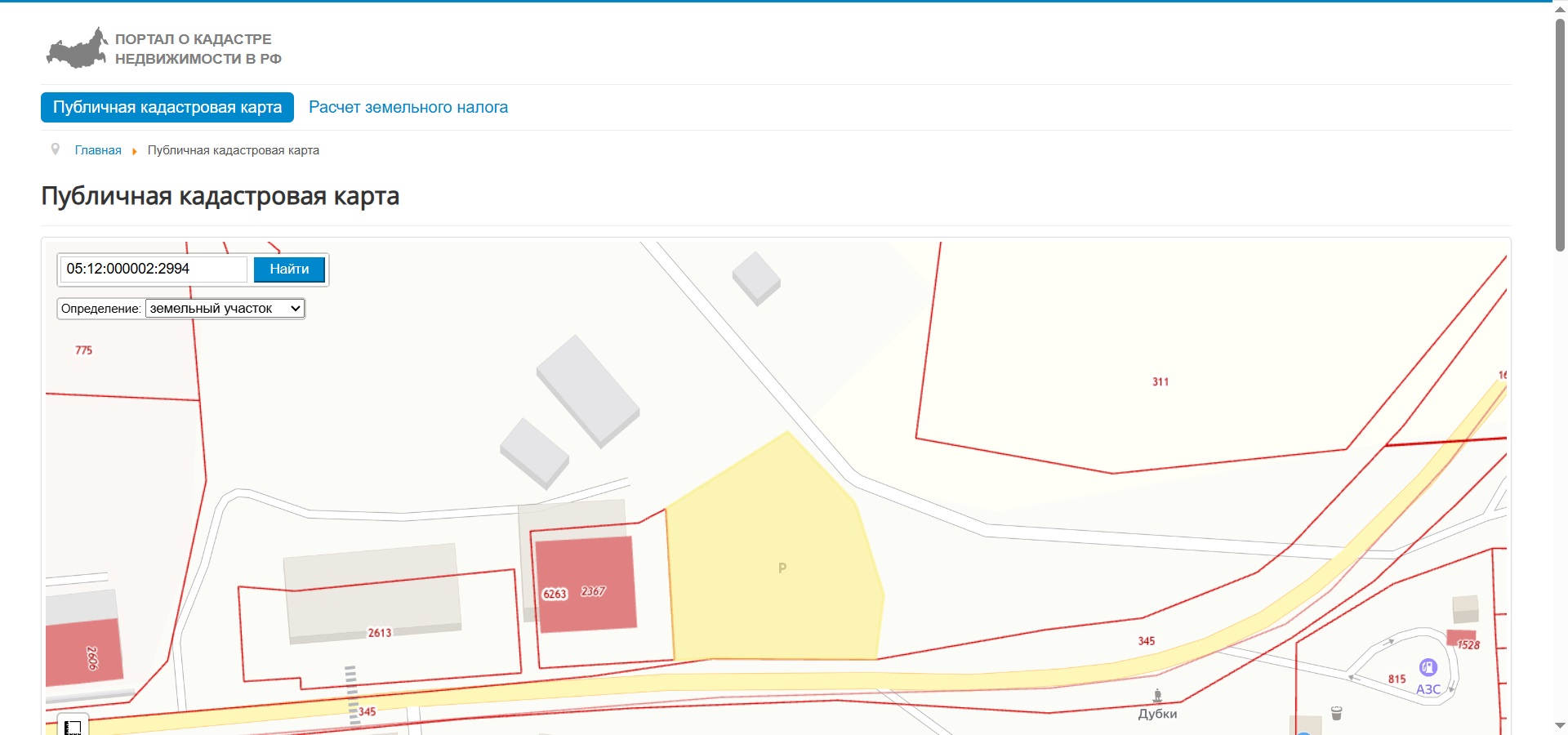The width and height of the screenshot is (1568, 735).
Task: Click parcel label 2613 on map
Action: coord(380,633)
